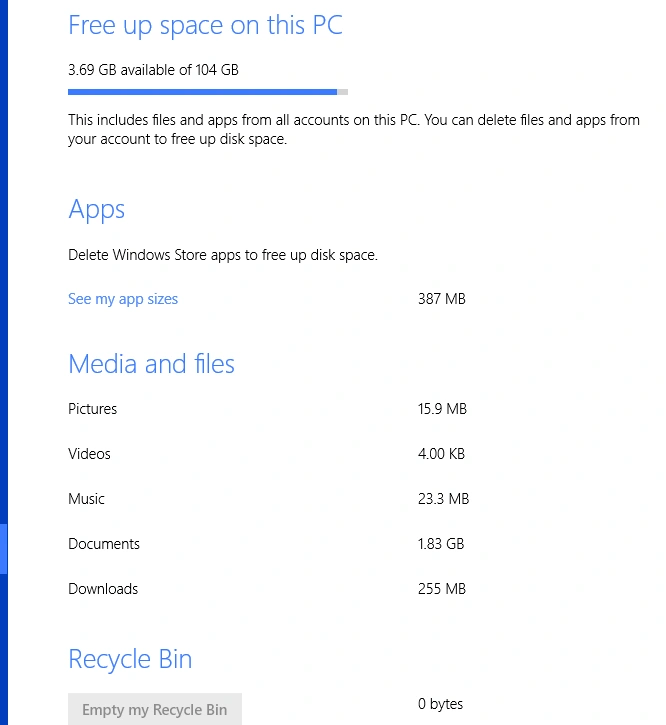This screenshot has height=725, width=666.
Task: Select the Music row label
Action: [86, 498]
